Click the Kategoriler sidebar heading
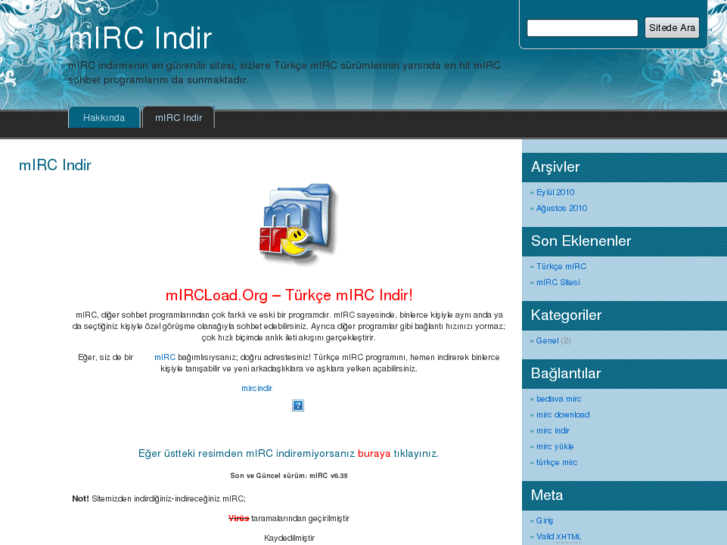The height and width of the screenshot is (545, 727). click(566, 315)
